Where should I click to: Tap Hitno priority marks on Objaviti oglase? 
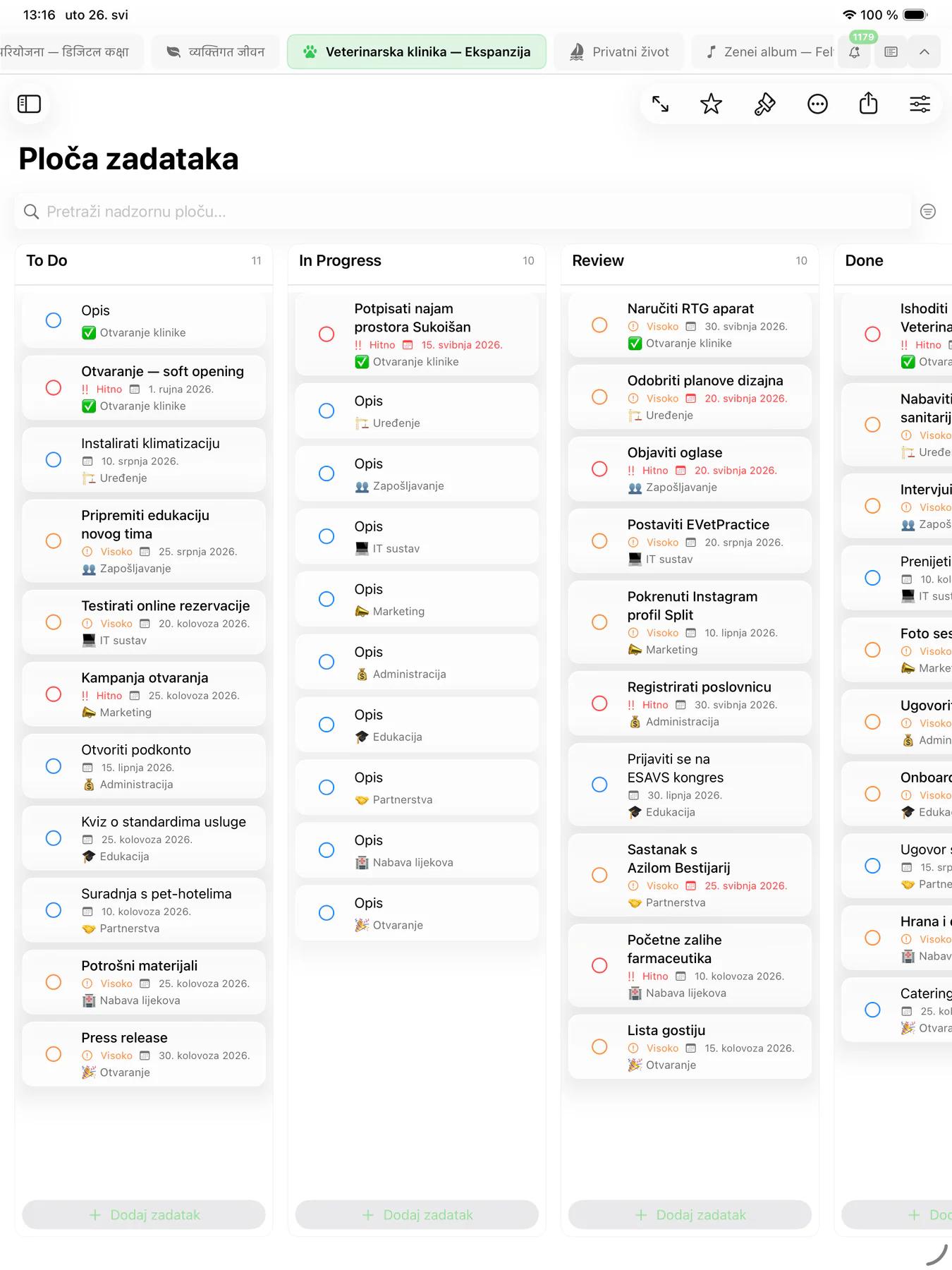(x=631, y=471)
